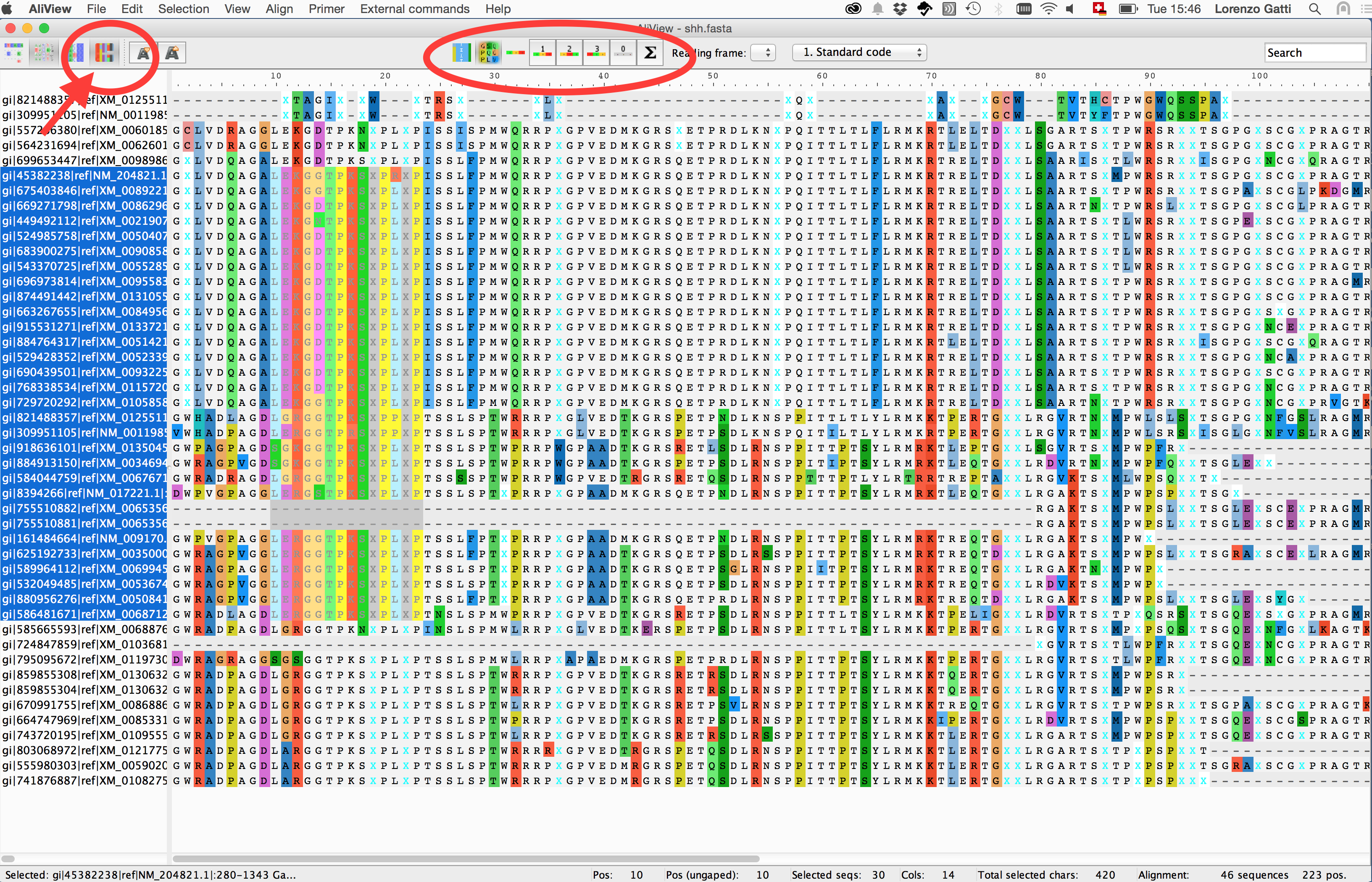Click the multicolor striped alignment toolbar icon
Image resolution: width=1372 pixels, height=882 pixels.
pos(104,53)
